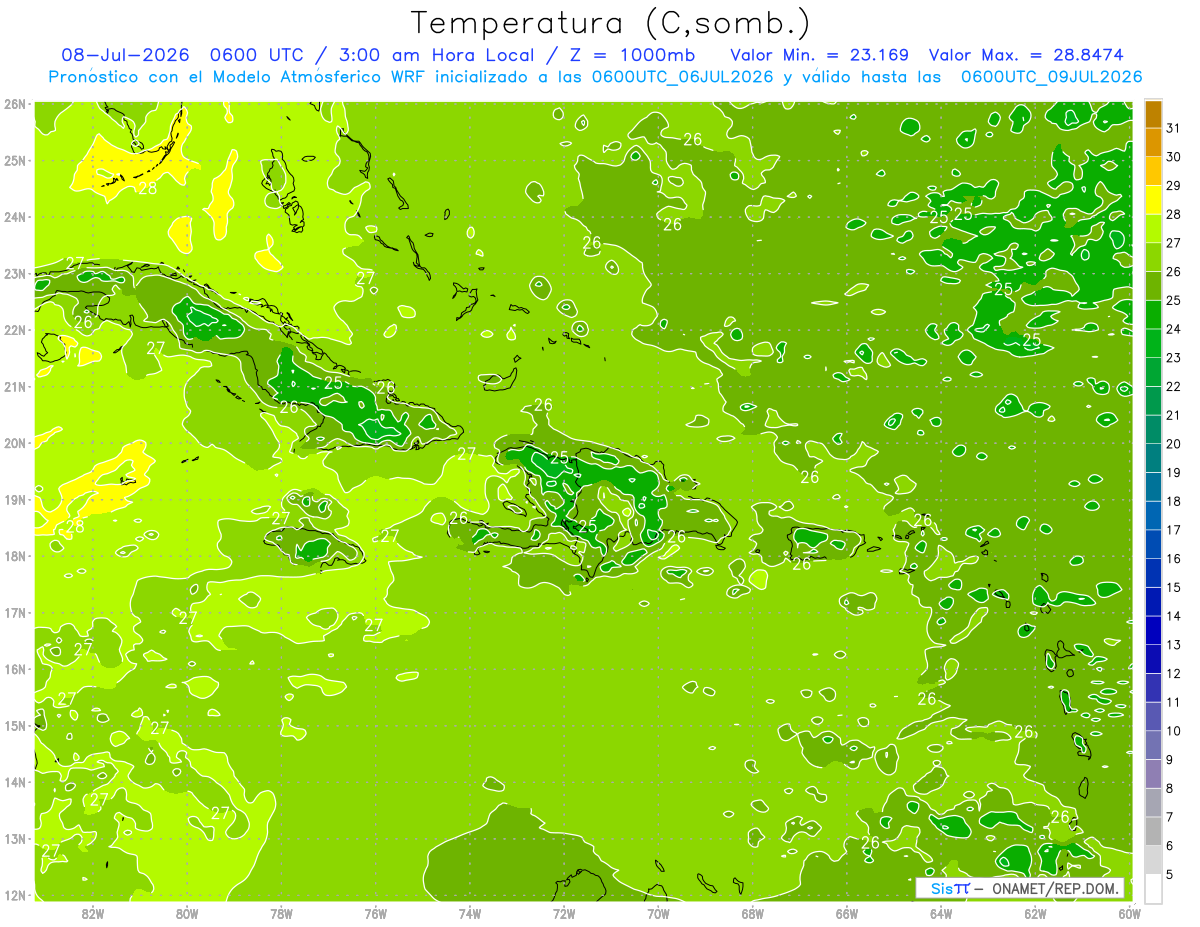Image resolution: width=1200 pixels, height=927 pixels.
Task: Click the "30" value on the color scale
Action: [x=1174, y=157]
